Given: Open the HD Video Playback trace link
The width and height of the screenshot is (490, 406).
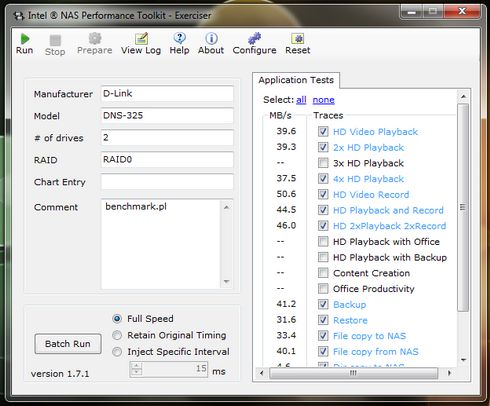Looking at the screenshot, I should click(375, 132).
